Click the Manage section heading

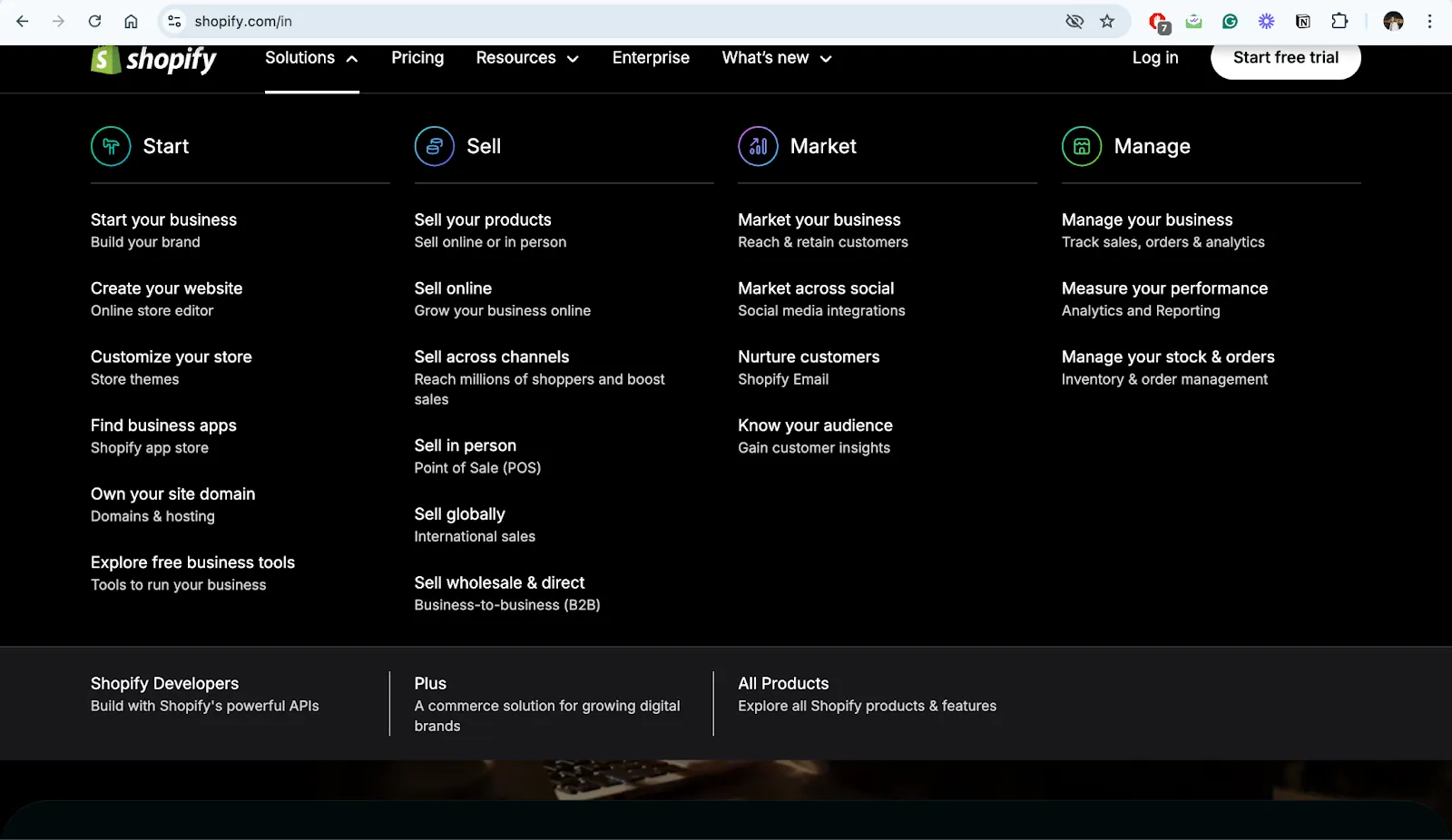(1152, 146)
